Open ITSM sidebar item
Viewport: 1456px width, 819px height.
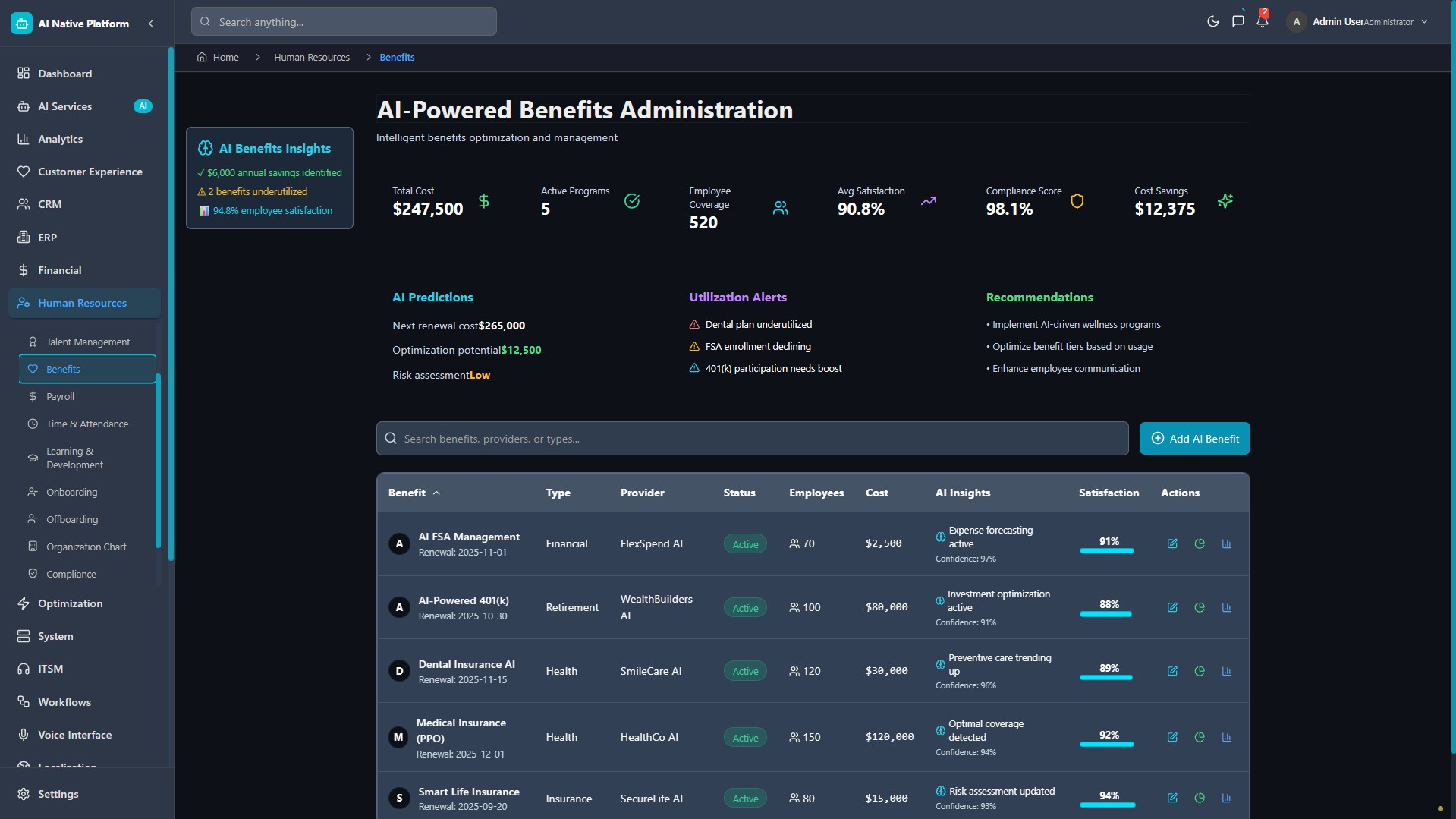[84, 669]
